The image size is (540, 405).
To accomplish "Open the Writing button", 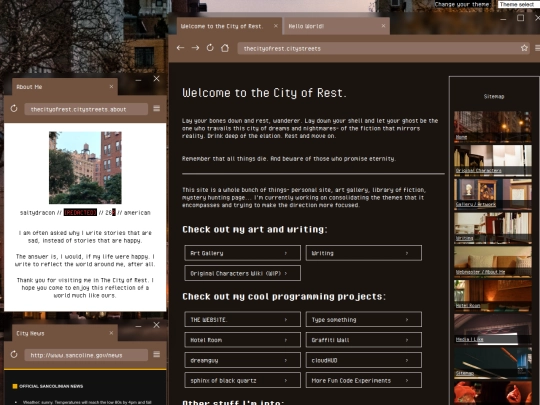I will (364, 253).
